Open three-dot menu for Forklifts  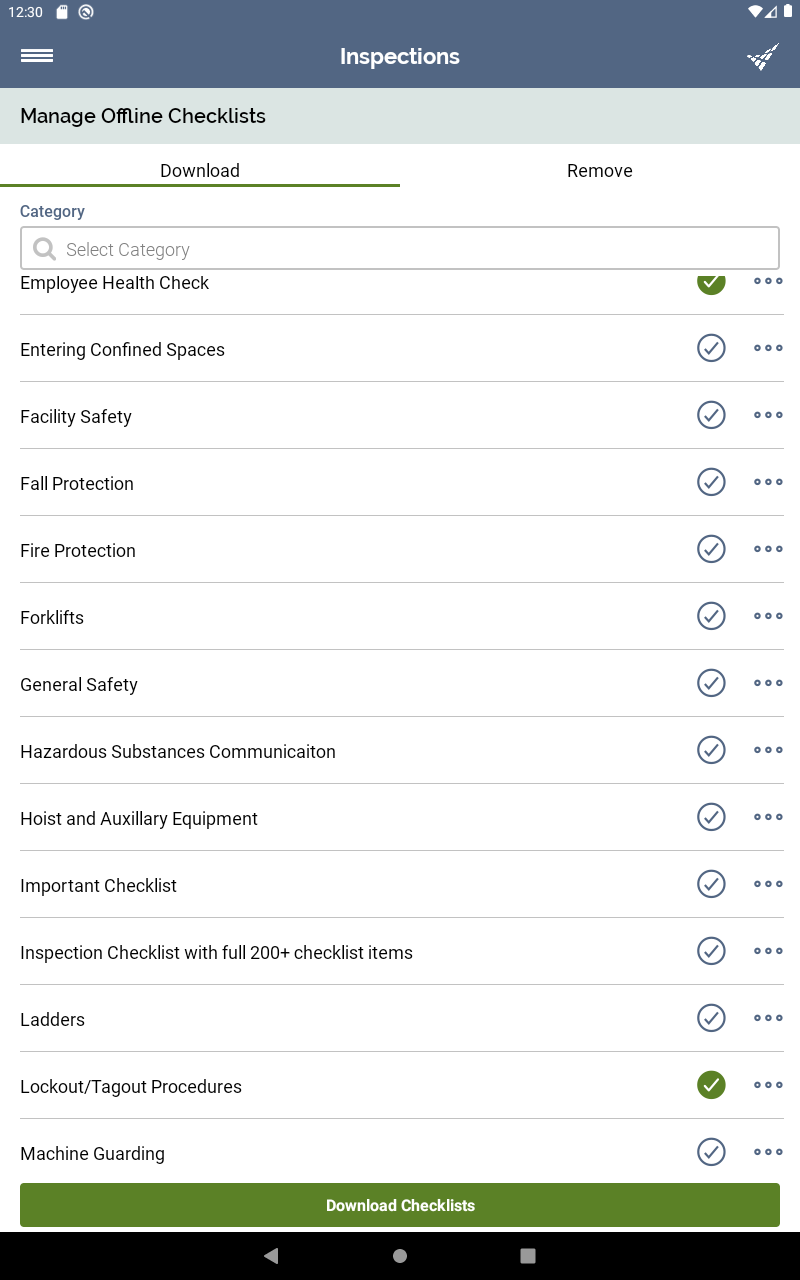[768, 616]
